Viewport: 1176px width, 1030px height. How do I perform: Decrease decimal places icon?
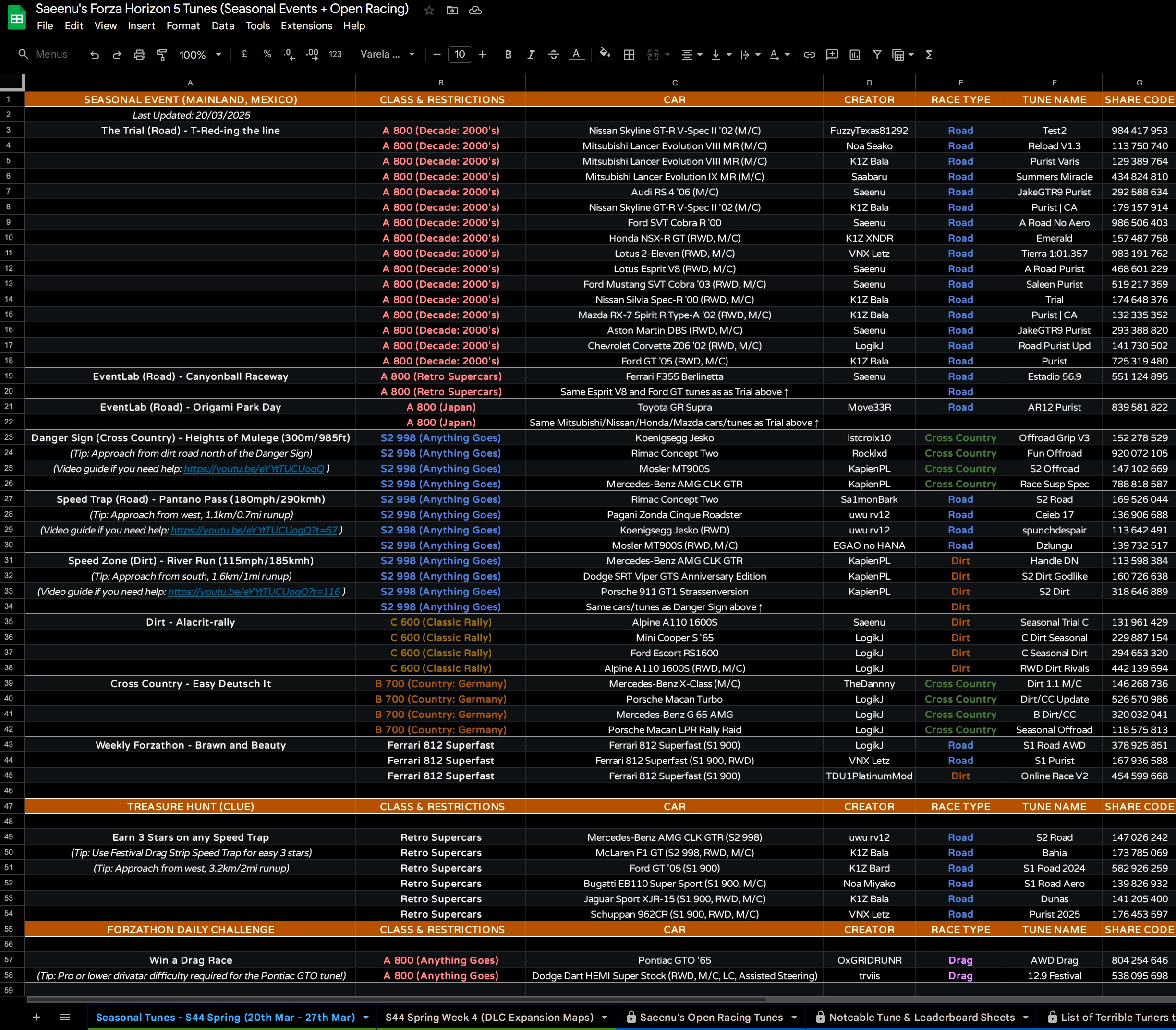[289, 55]
